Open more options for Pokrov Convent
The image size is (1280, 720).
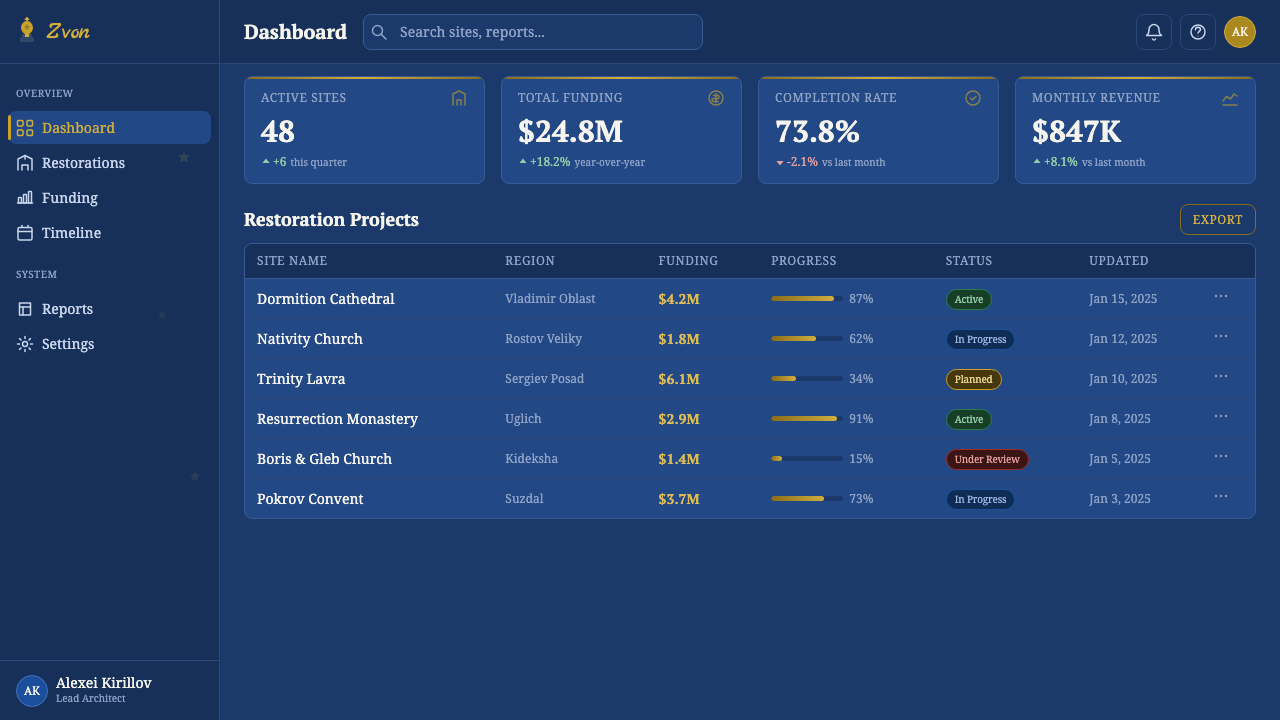(1221, 497)
